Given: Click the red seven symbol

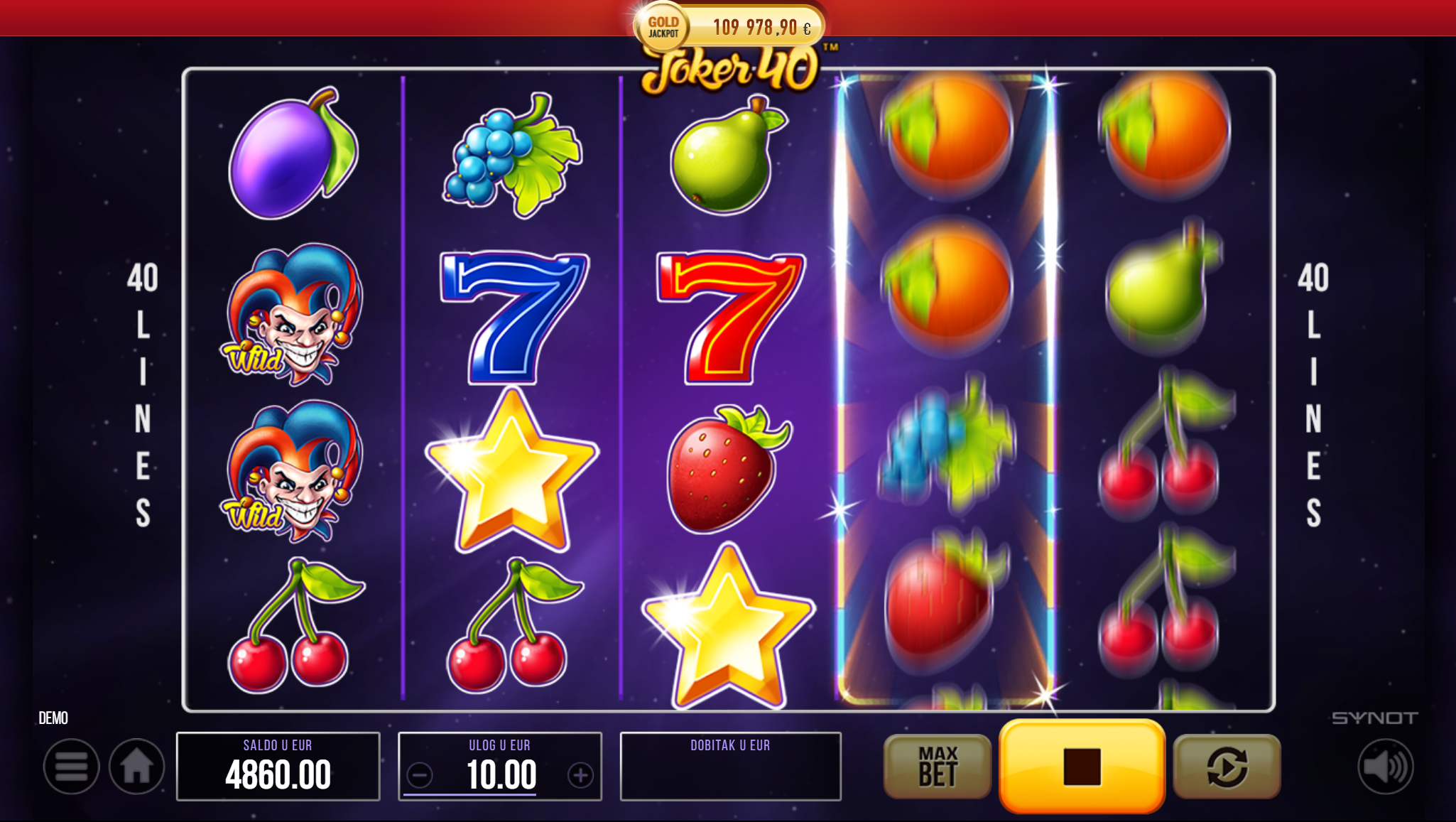Looking at the screenshot, I should pyautogui.click(x=731, y=317).
